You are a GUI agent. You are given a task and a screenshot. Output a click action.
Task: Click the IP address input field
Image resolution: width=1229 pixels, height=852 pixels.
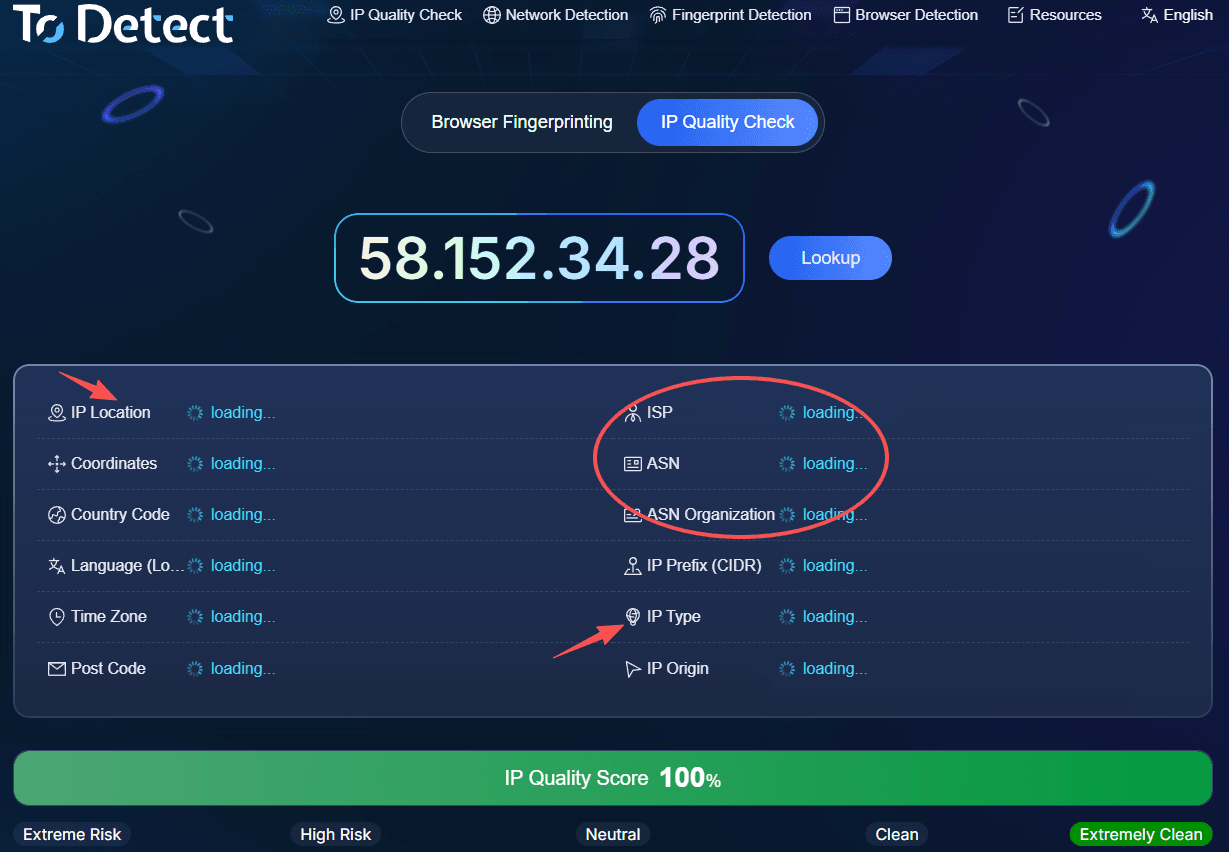coord(539,258)
